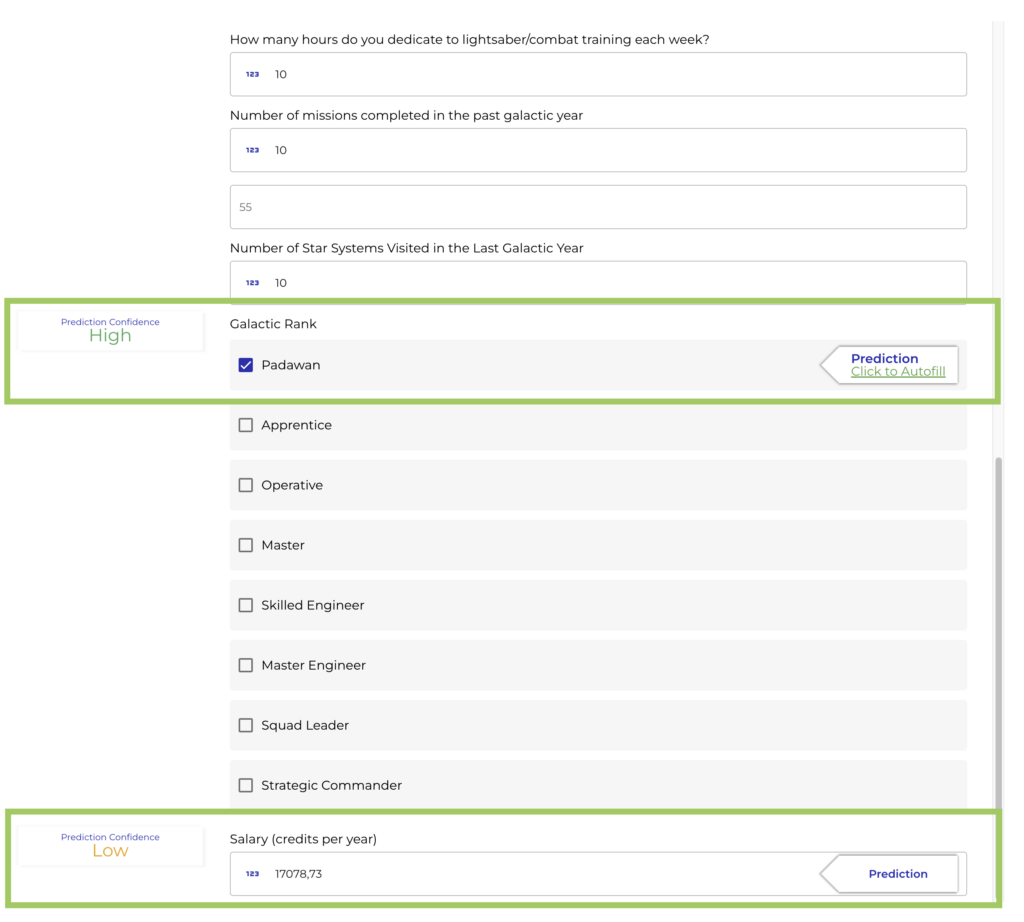Check the Squad Leader checkbox

245,725
